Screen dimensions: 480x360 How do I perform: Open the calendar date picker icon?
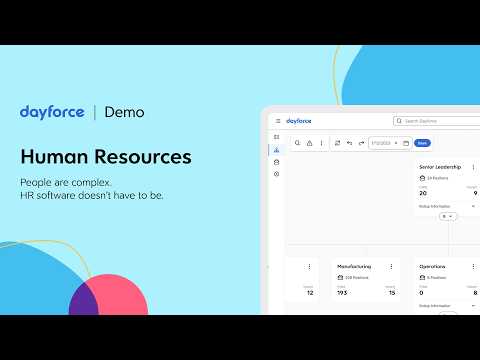[x=406, y=143]
